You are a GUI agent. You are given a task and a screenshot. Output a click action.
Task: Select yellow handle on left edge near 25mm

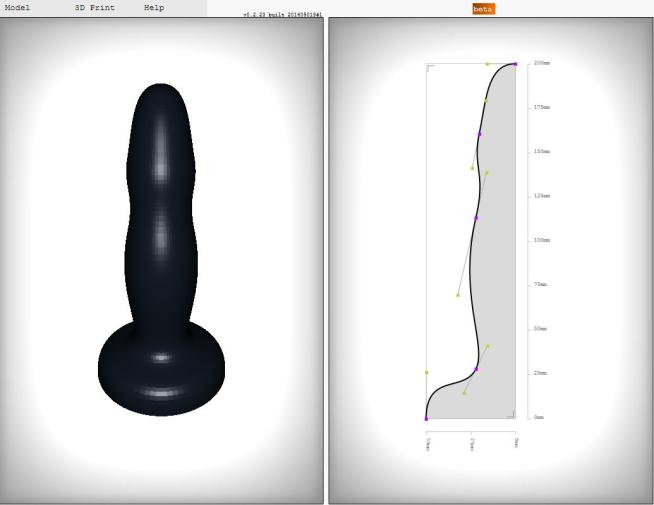426,372
